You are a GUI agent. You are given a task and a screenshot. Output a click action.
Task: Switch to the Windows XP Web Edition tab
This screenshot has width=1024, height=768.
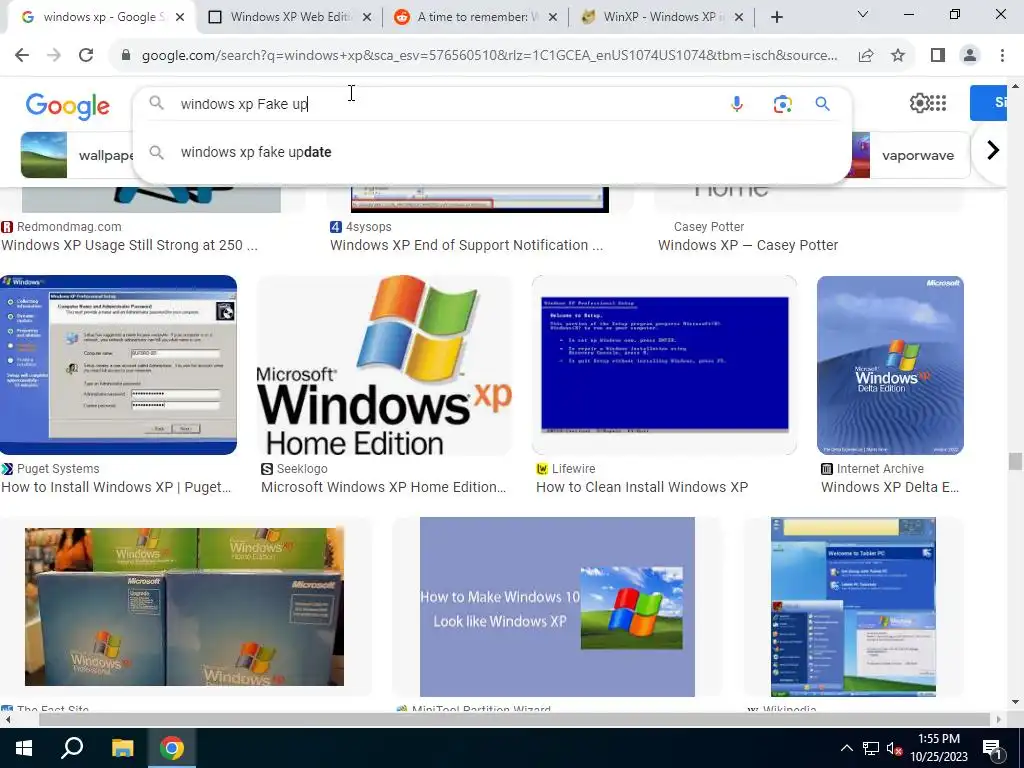[290, 17]
